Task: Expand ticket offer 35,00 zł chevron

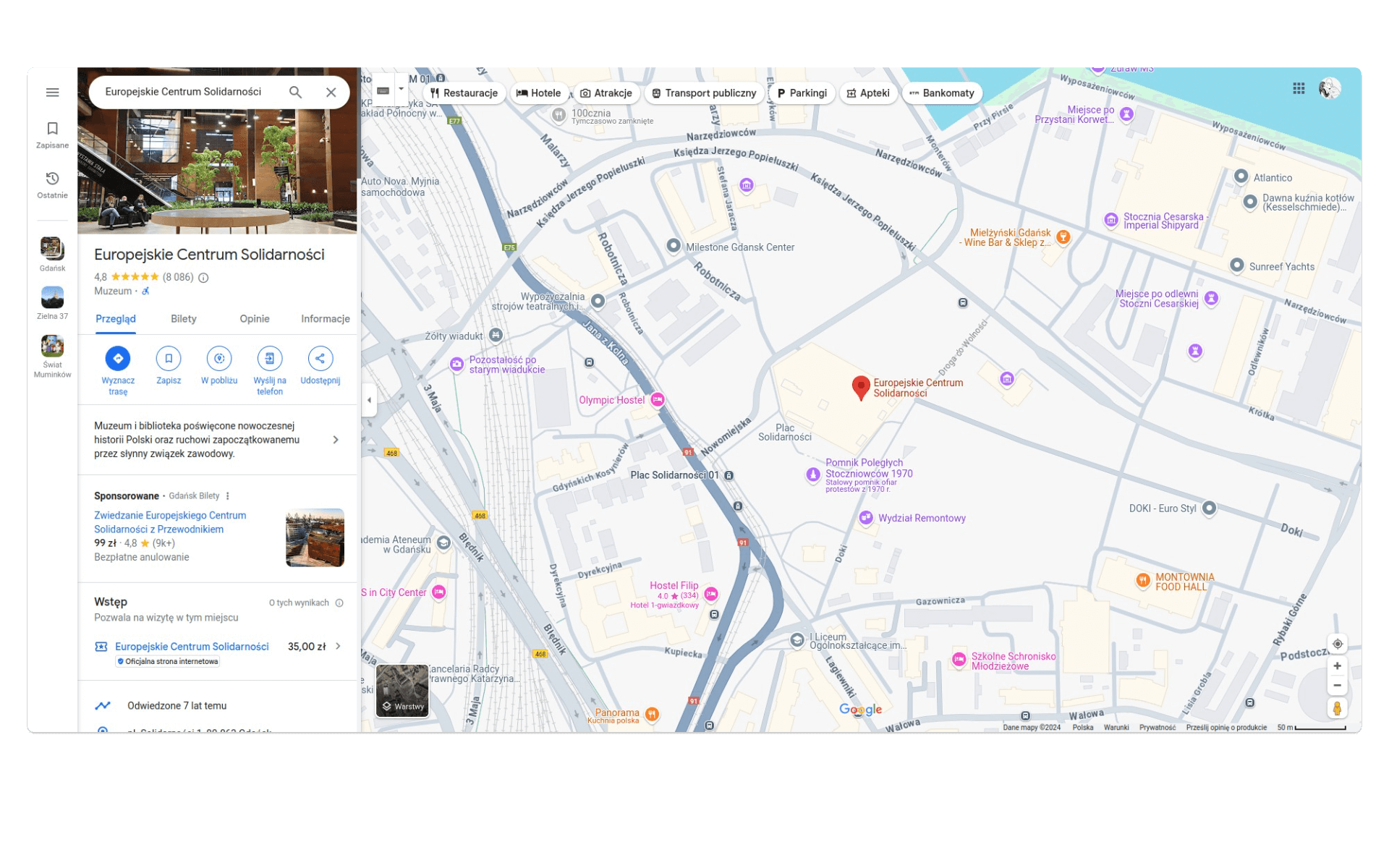Action: point(338,647)
